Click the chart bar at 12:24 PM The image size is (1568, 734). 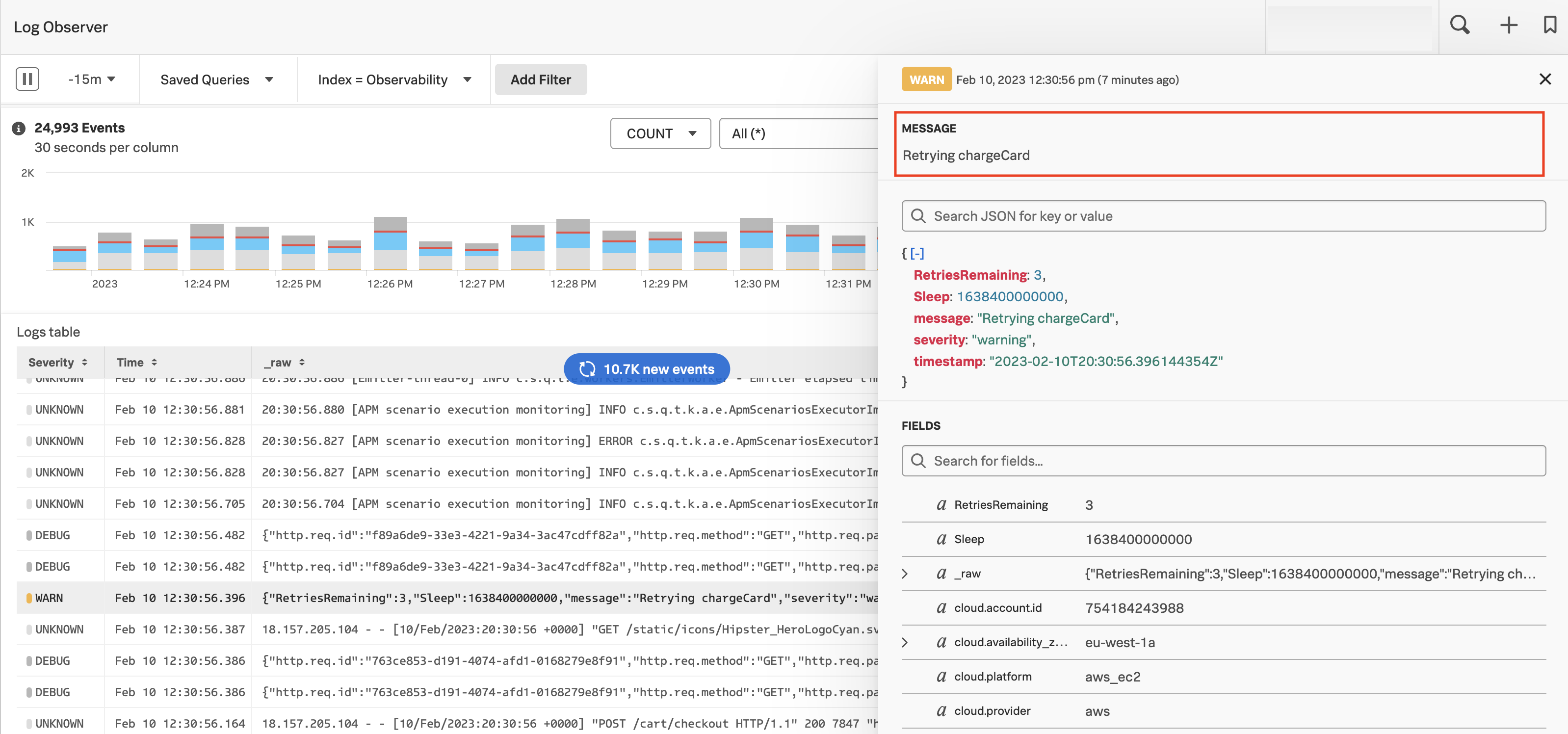(207, 246)
